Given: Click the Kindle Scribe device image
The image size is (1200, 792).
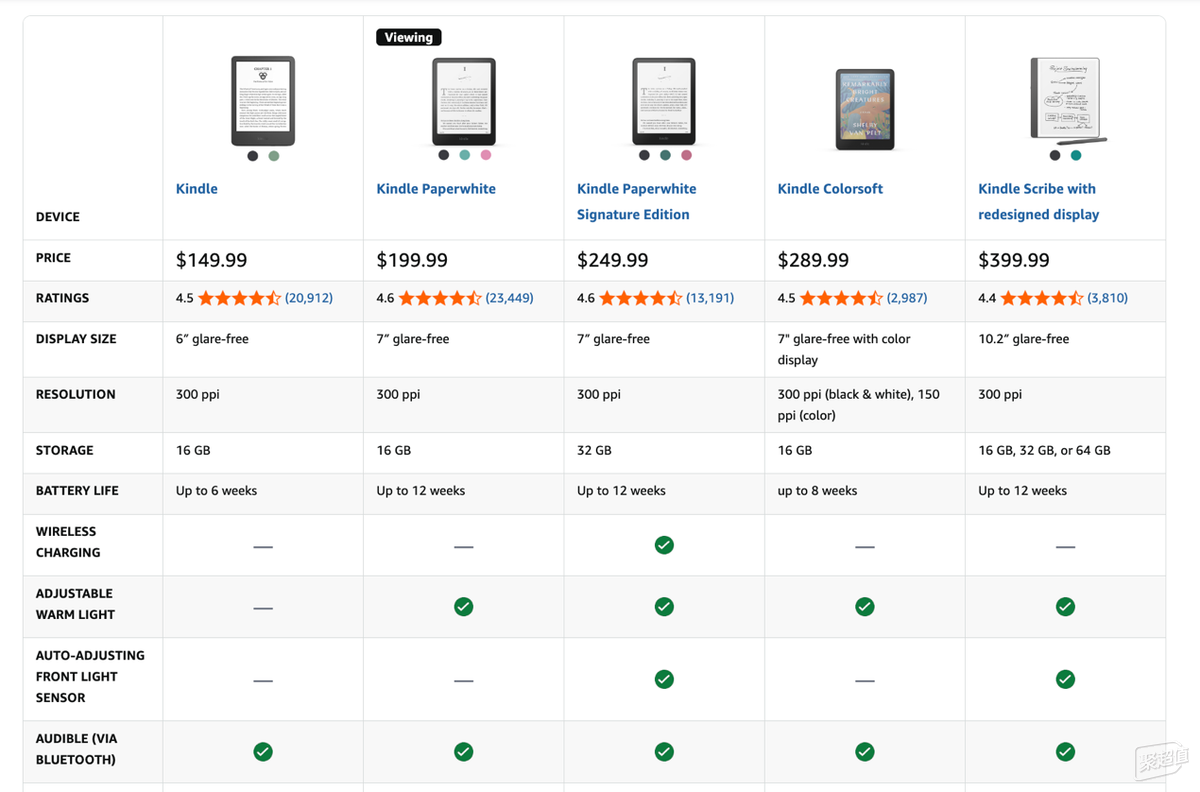Looking at the screenshot, I should click(x=1067, y=100).
